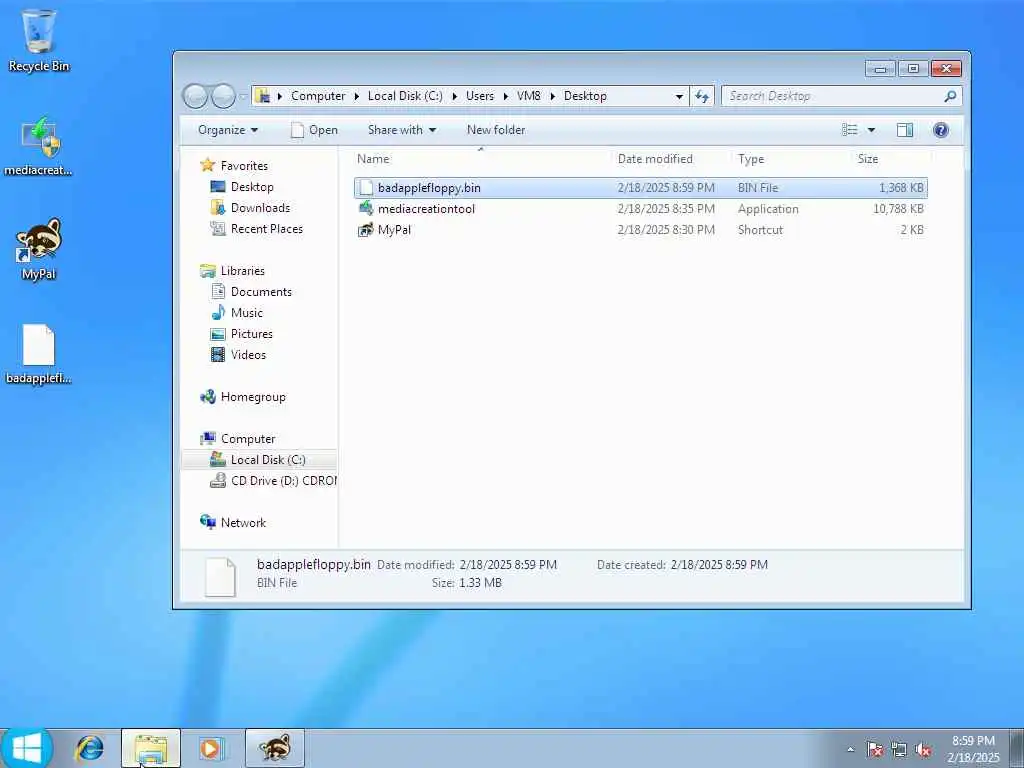The height and width of the screenshot is (768, 1024).
Task: Click the Open toolbar button
Action: (x=314, y=130)
